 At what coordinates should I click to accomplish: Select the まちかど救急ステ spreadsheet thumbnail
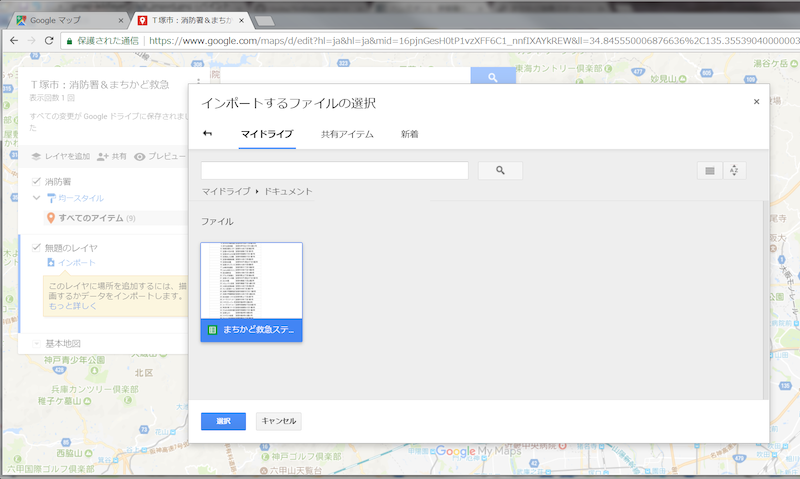point(252,292)
